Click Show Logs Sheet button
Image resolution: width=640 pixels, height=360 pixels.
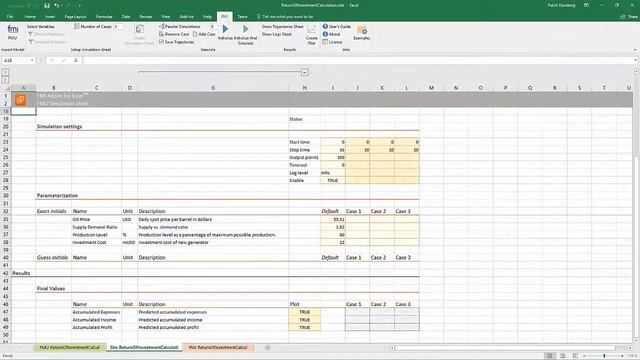coord(277,34)
